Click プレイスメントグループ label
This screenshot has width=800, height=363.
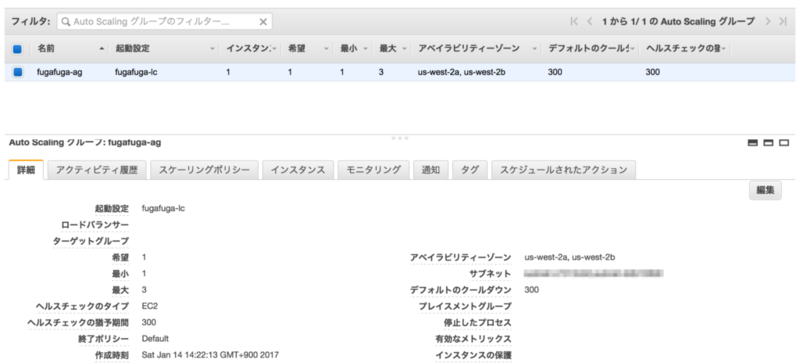[x=465, y=306]
